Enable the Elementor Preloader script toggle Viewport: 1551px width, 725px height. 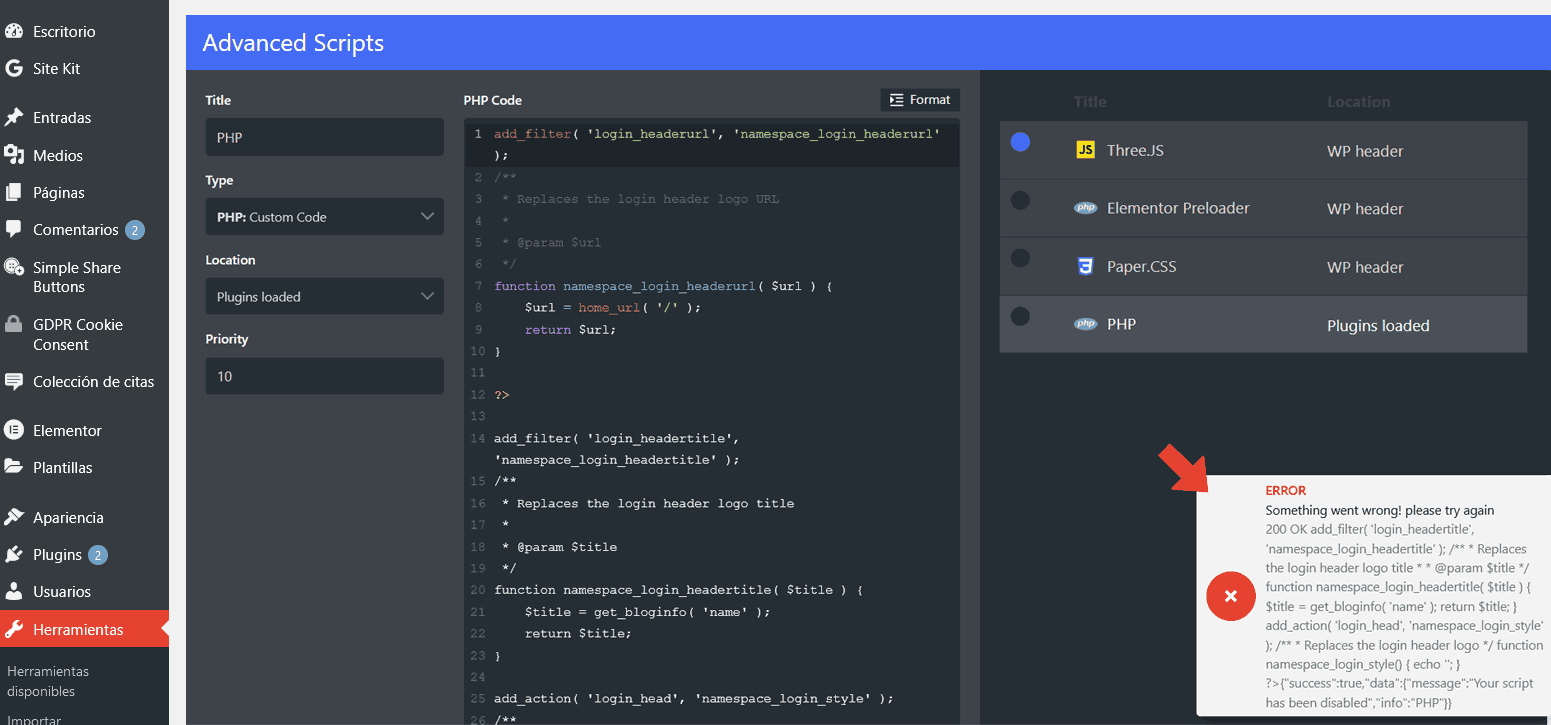[1020, 200]
